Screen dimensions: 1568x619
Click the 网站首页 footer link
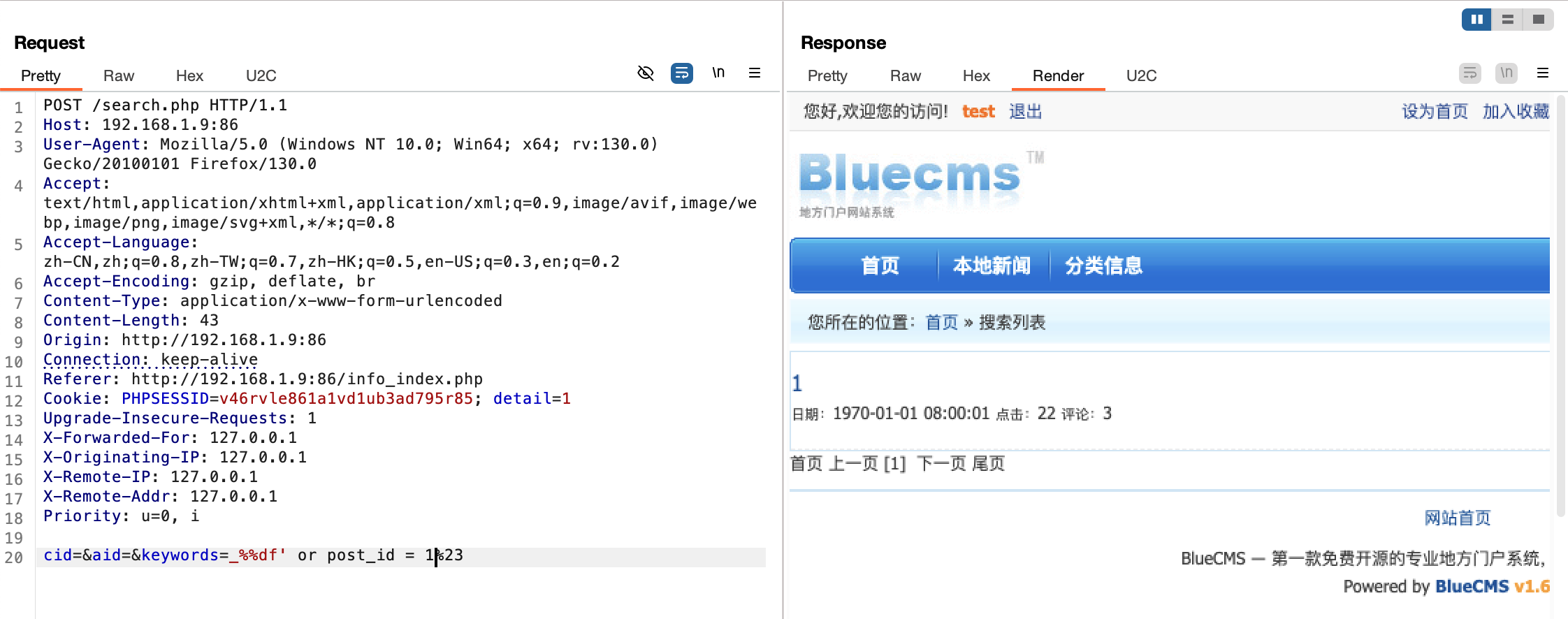pos(1458,518)
